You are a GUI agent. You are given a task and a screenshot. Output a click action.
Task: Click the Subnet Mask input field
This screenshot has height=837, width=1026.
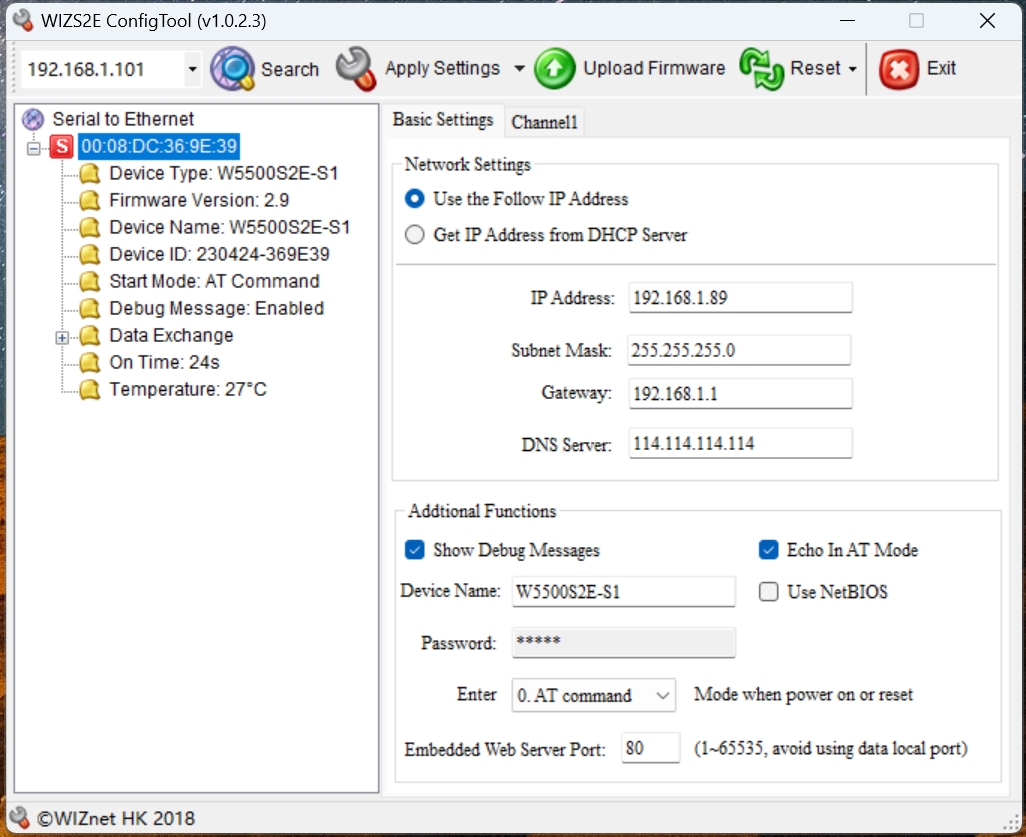pyautogui.click(x=739, y=350)
